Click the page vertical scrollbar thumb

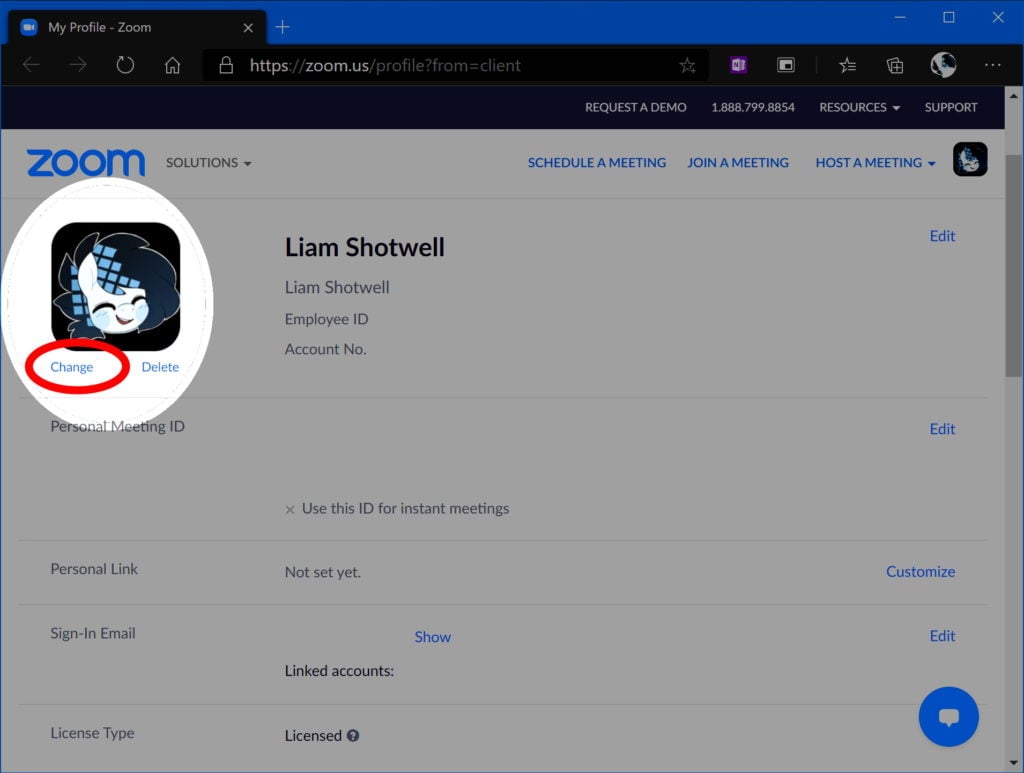tap(1013, 266)
